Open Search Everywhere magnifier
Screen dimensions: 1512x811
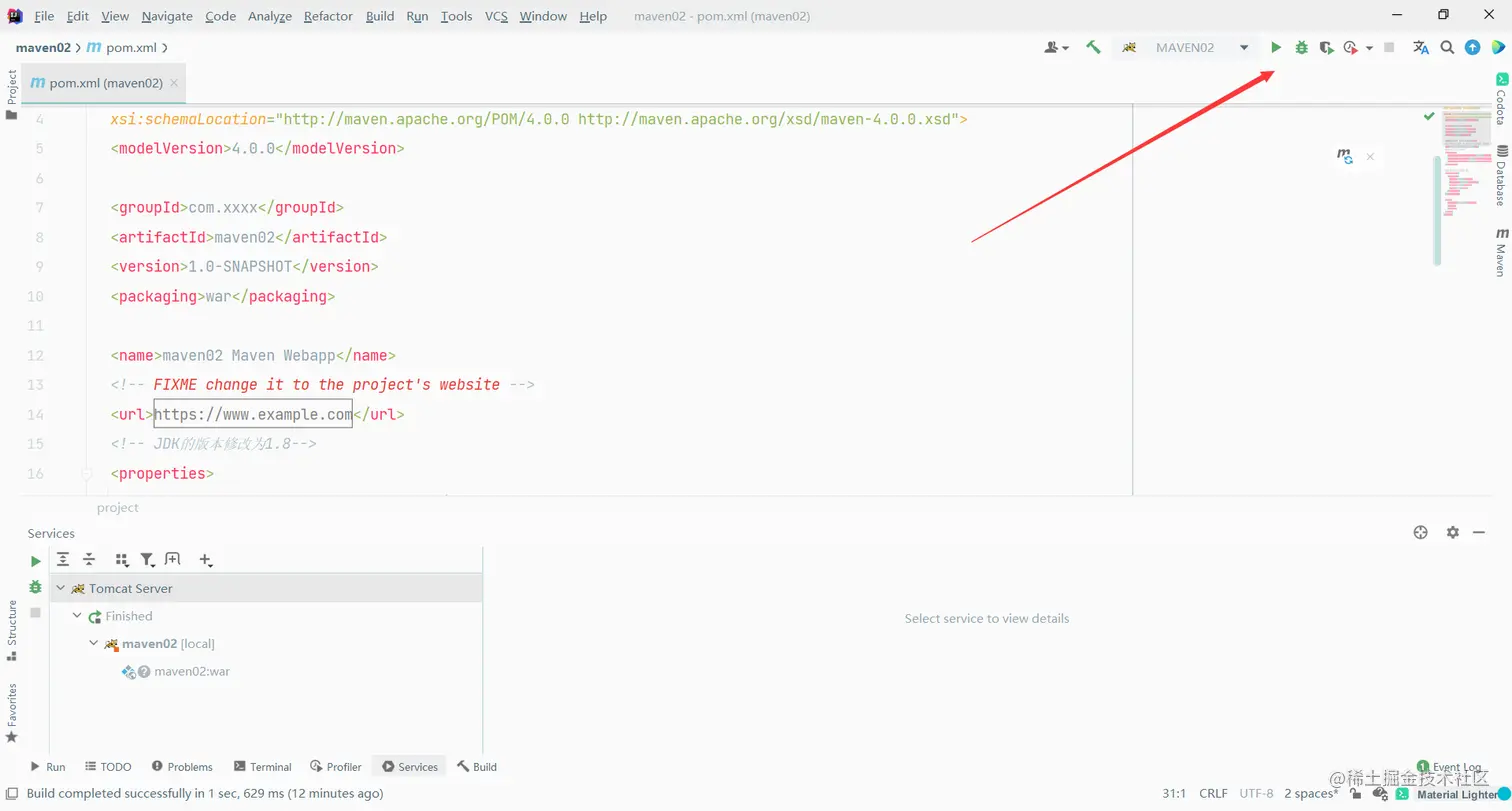pyautogui.click(x=1447, y=47)
